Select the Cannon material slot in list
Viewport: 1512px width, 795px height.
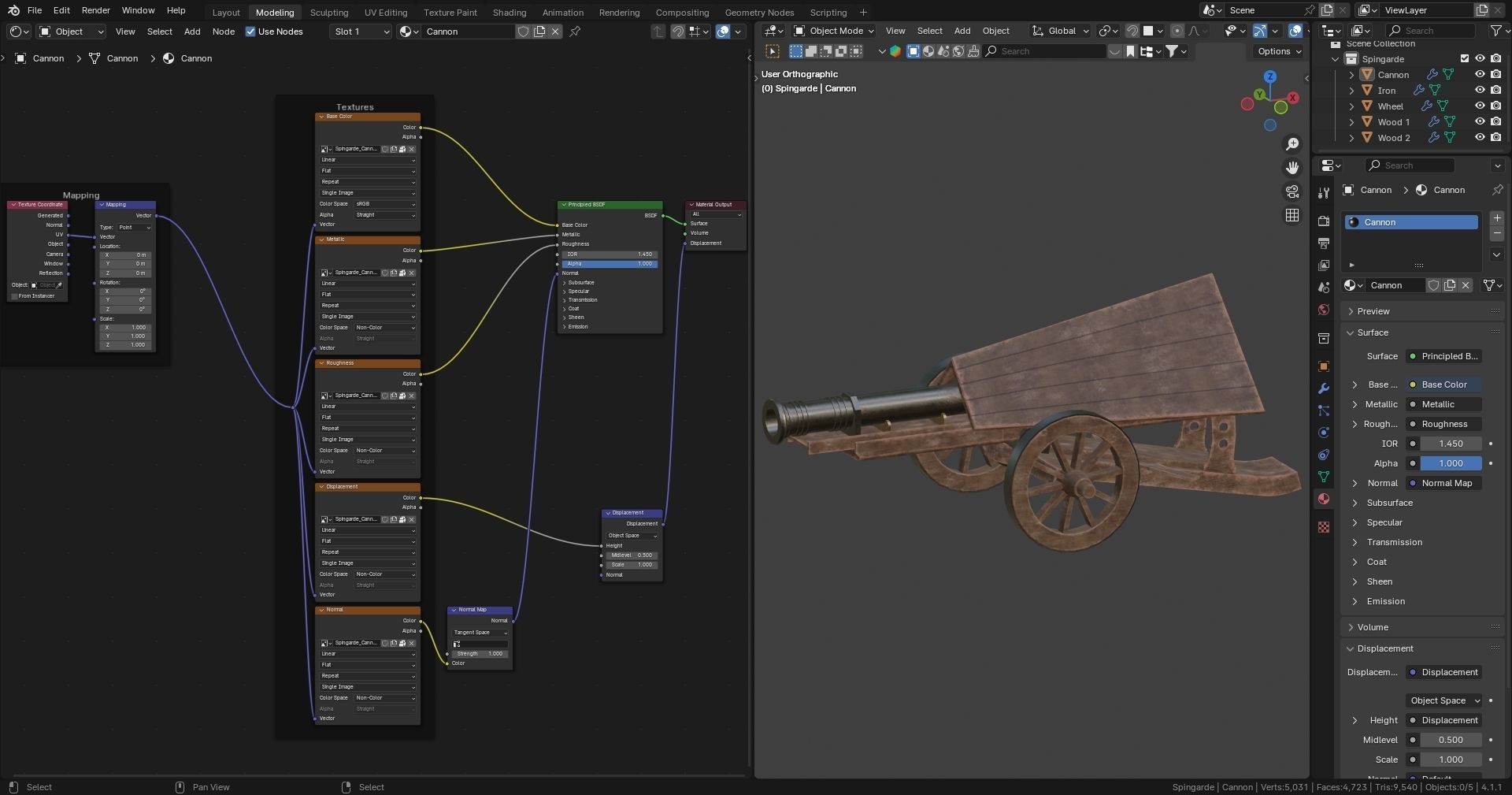click(1411, 222)
